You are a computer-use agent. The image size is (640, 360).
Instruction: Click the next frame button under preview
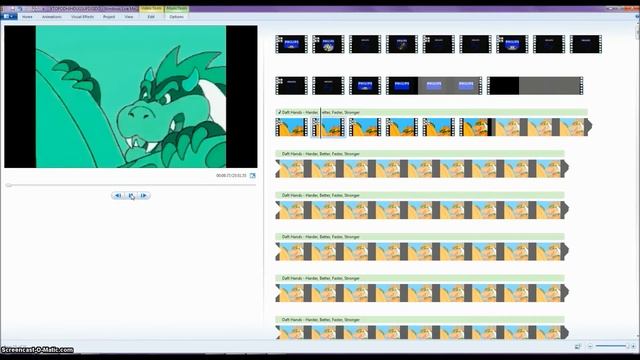click(144, 196)
